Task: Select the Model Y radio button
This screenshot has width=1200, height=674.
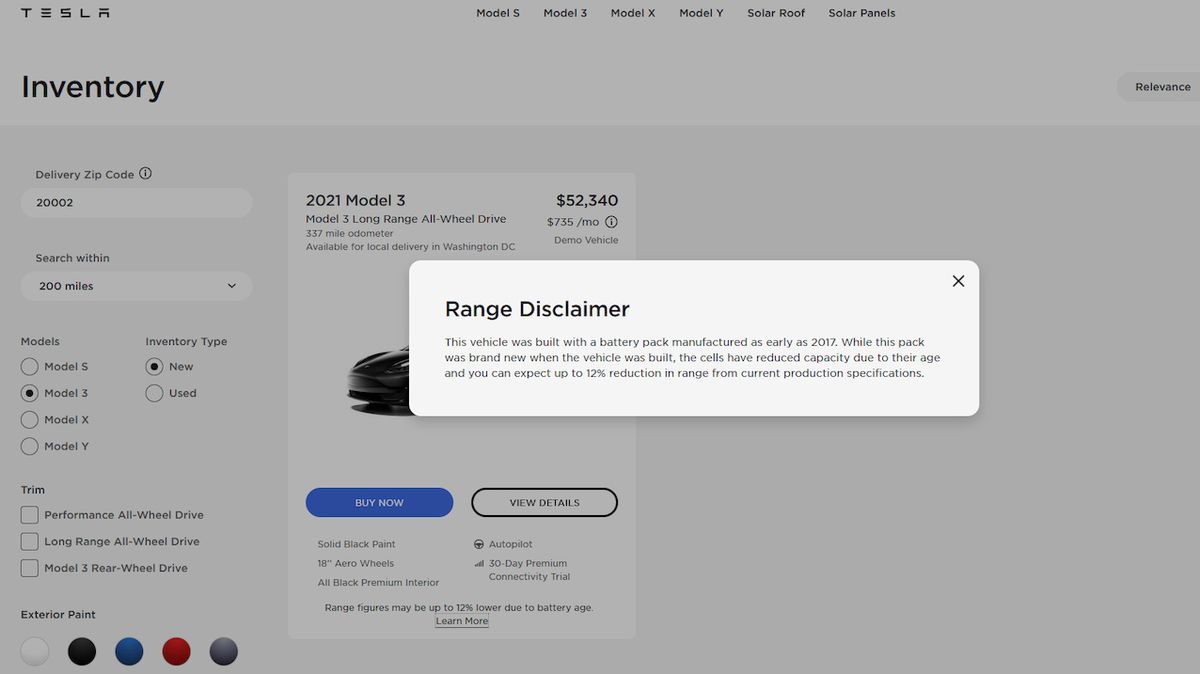Action: click(30, 446)
